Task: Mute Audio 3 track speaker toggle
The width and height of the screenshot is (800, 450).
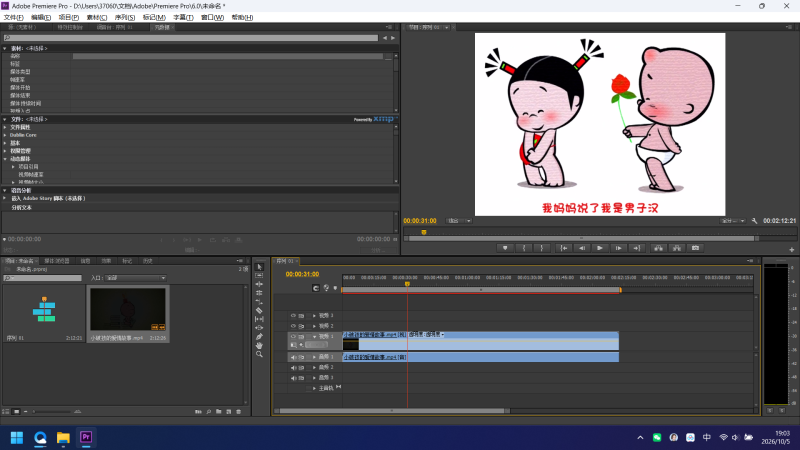Action: [293, 378]
